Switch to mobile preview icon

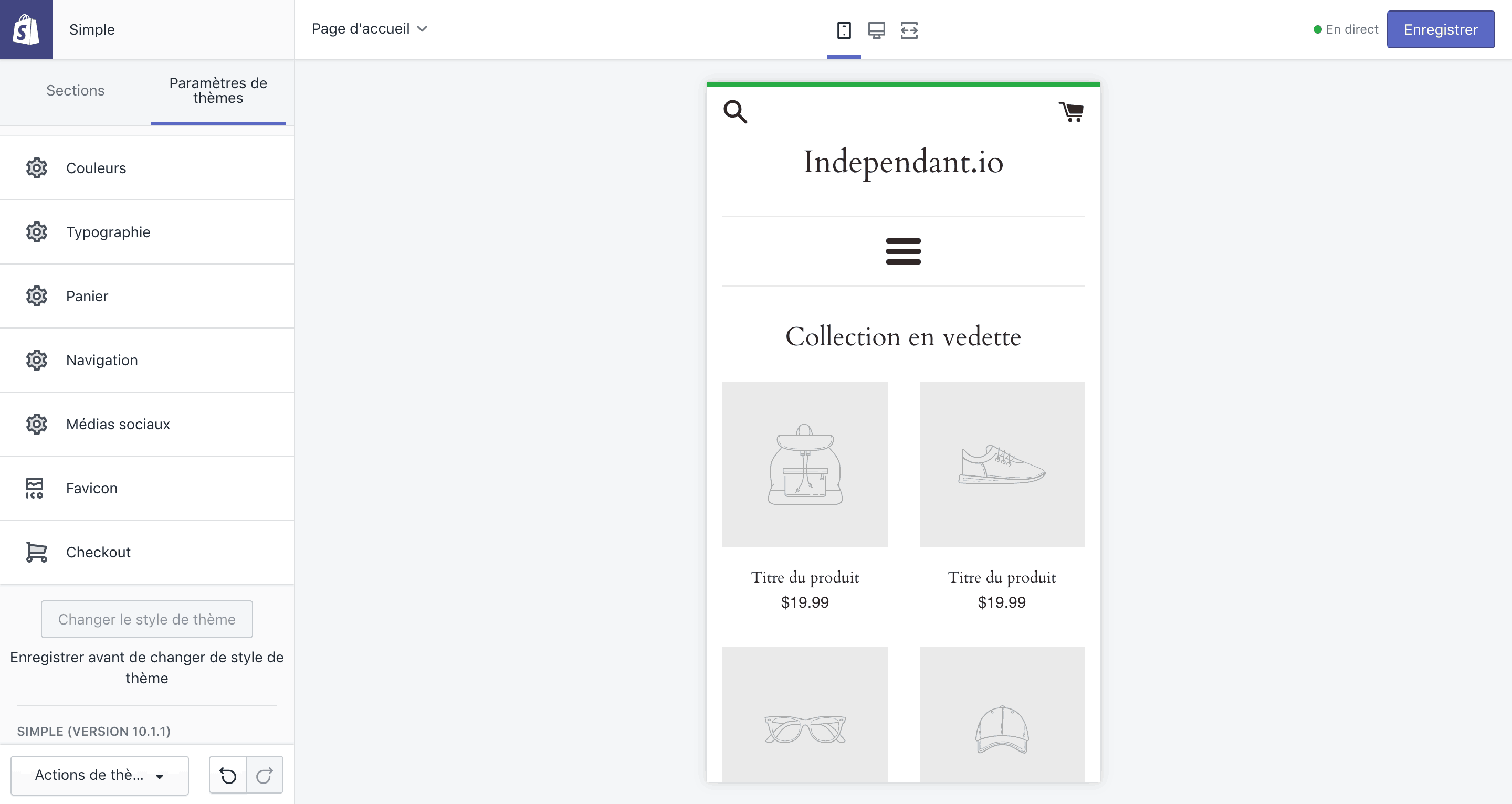pos(844,30)
